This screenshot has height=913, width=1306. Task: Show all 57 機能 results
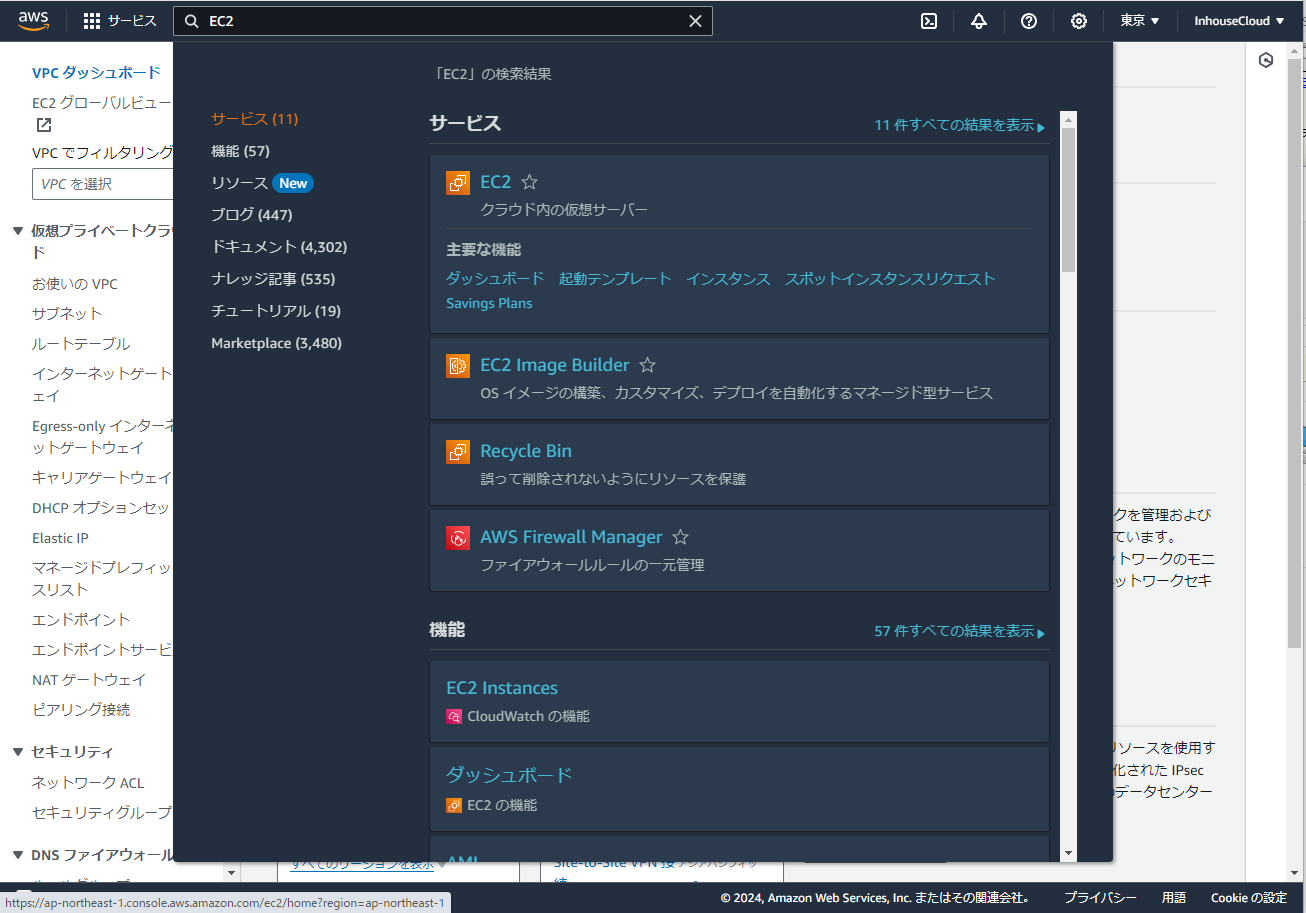click(x=958, y=632)
